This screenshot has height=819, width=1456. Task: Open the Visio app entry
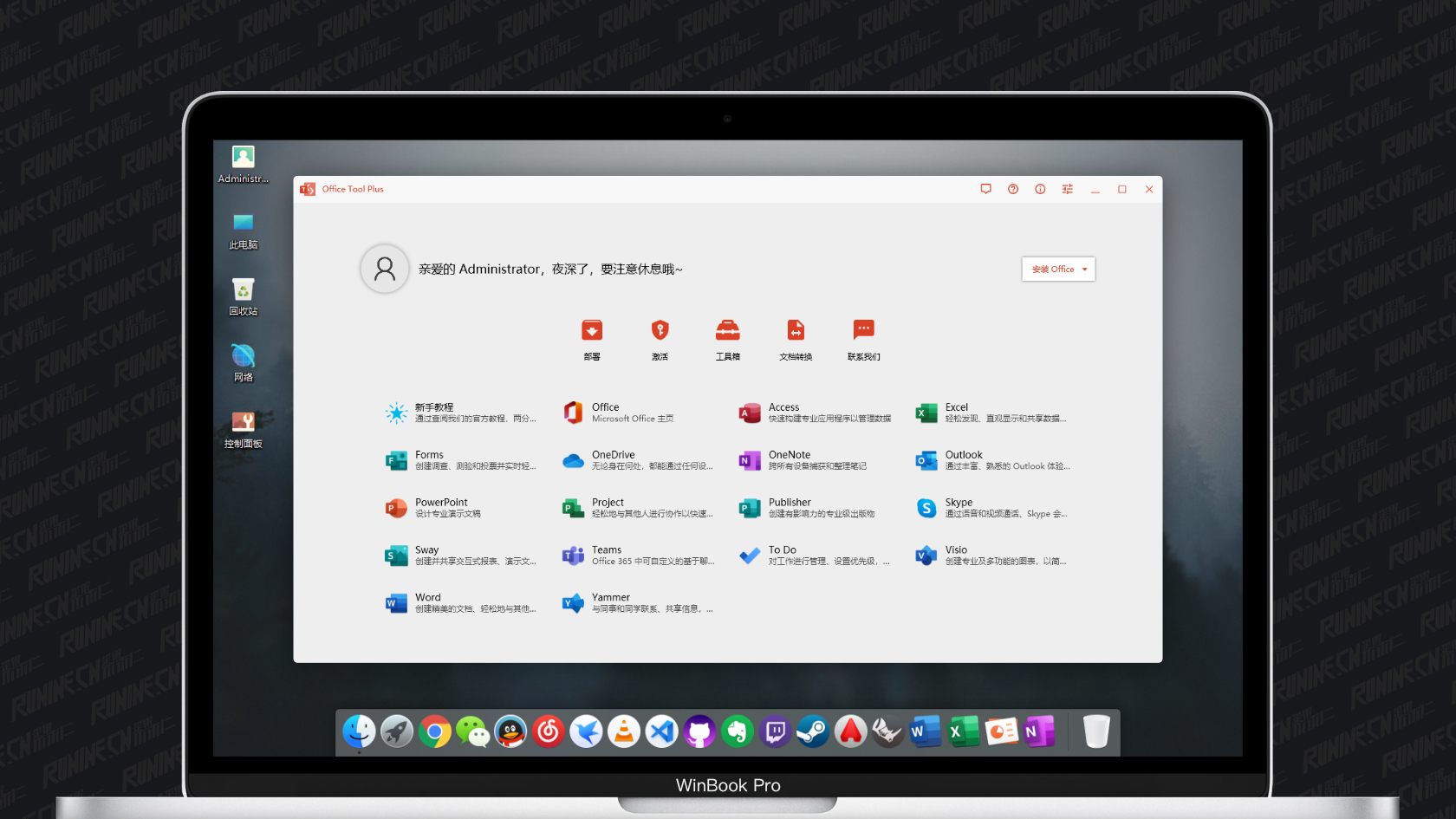(991, 556)
